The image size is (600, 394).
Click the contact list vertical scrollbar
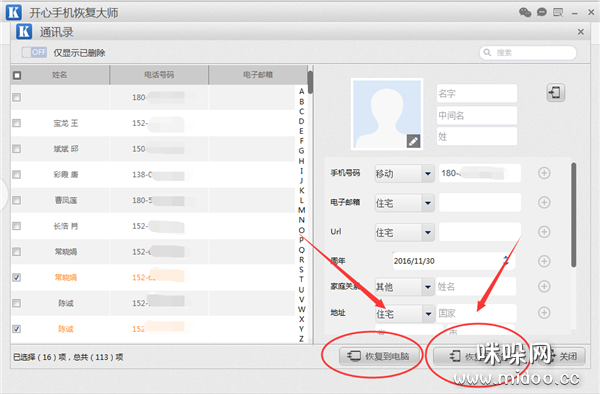tap(310, 82)
